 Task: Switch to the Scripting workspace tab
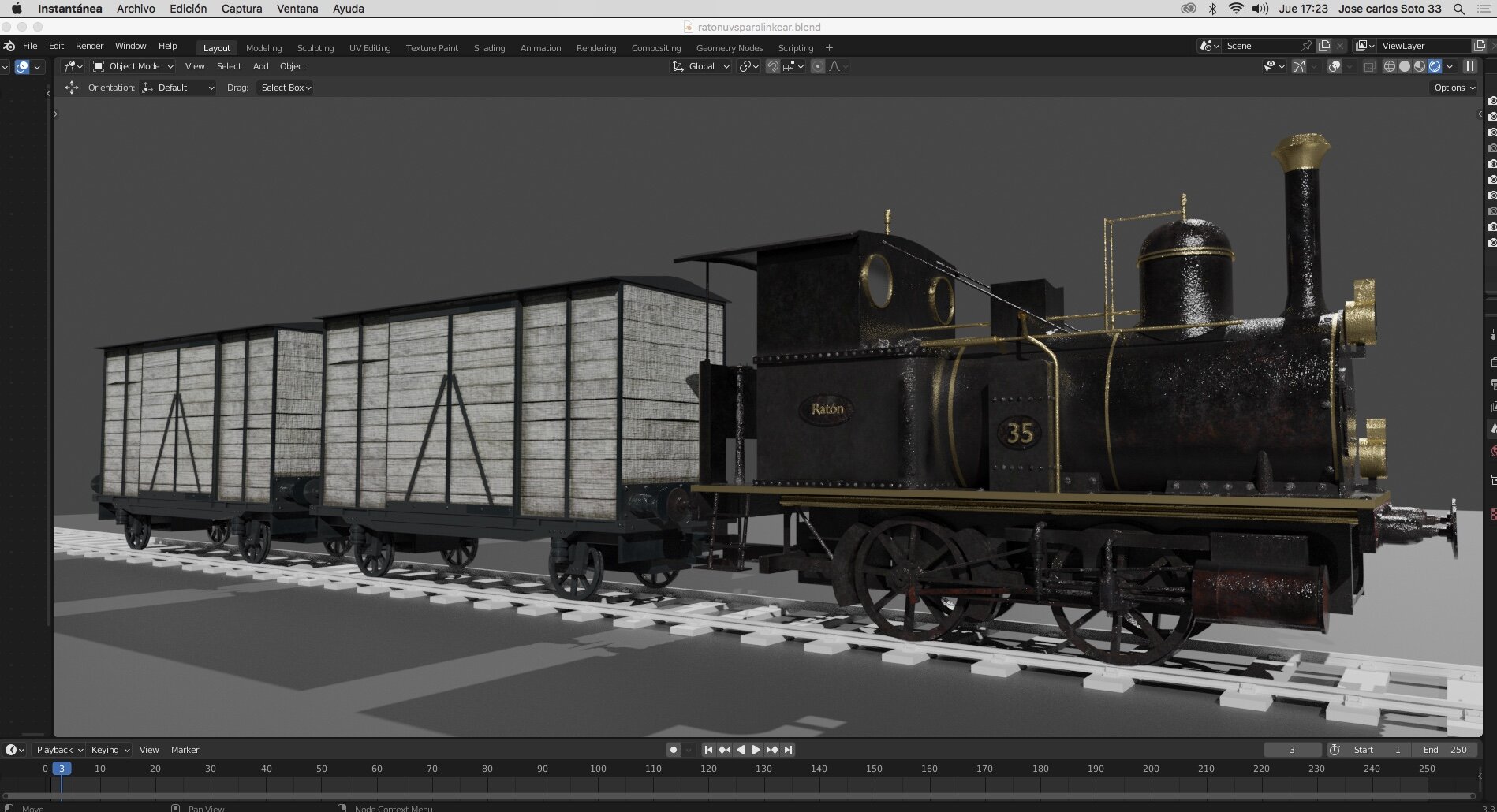pyautogui.click(x=796, y=48)
